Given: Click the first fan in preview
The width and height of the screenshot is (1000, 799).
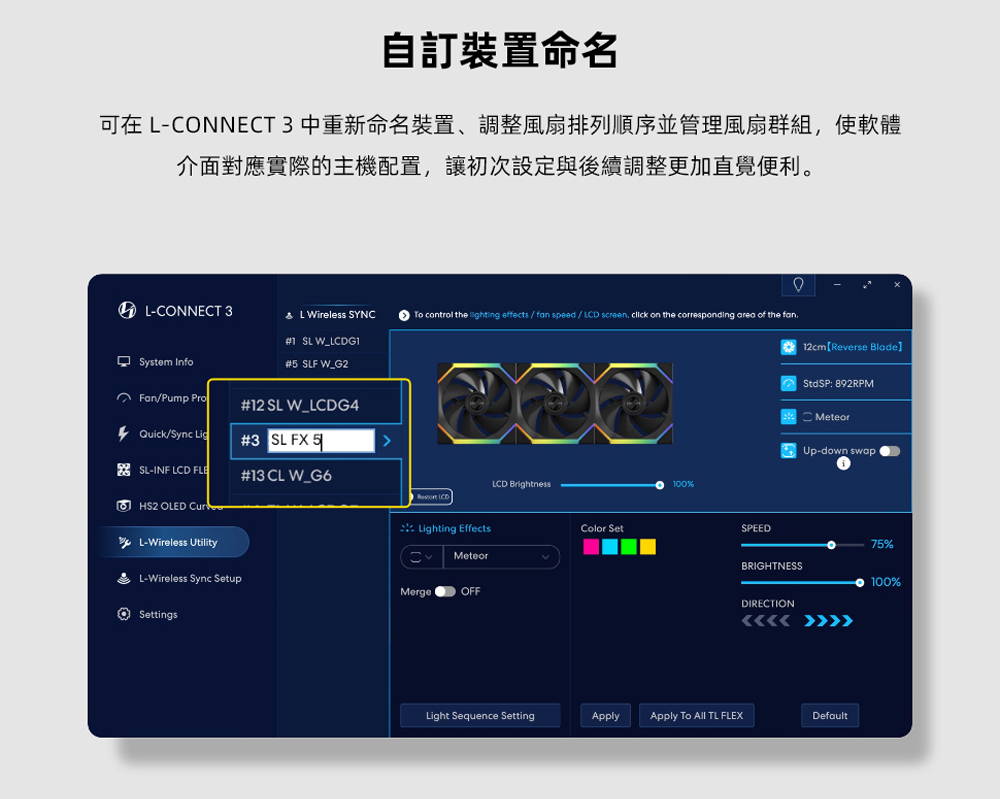Looking at the screenshot, I should (476, 403).
